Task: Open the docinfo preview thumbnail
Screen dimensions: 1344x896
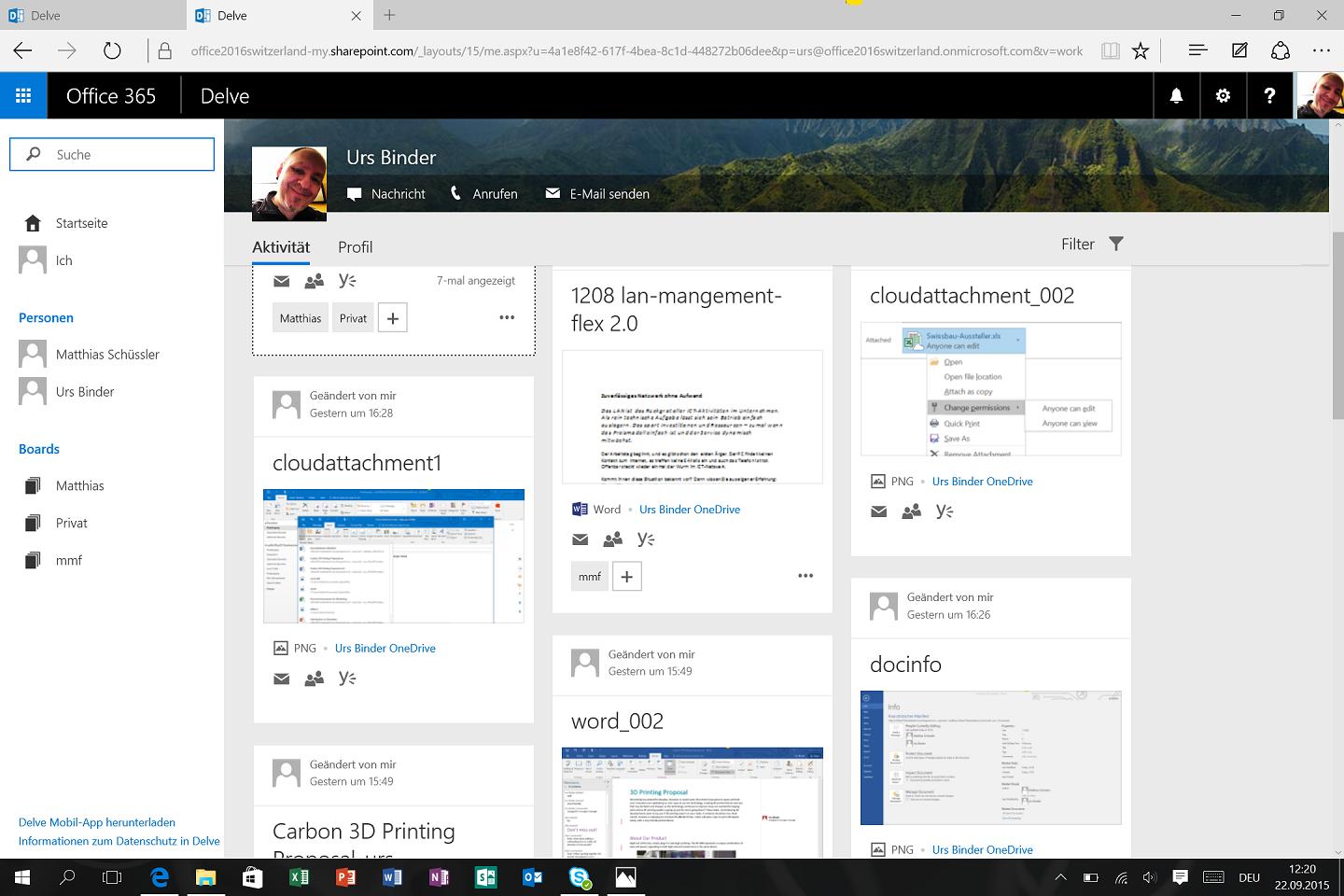Action: 991,759
